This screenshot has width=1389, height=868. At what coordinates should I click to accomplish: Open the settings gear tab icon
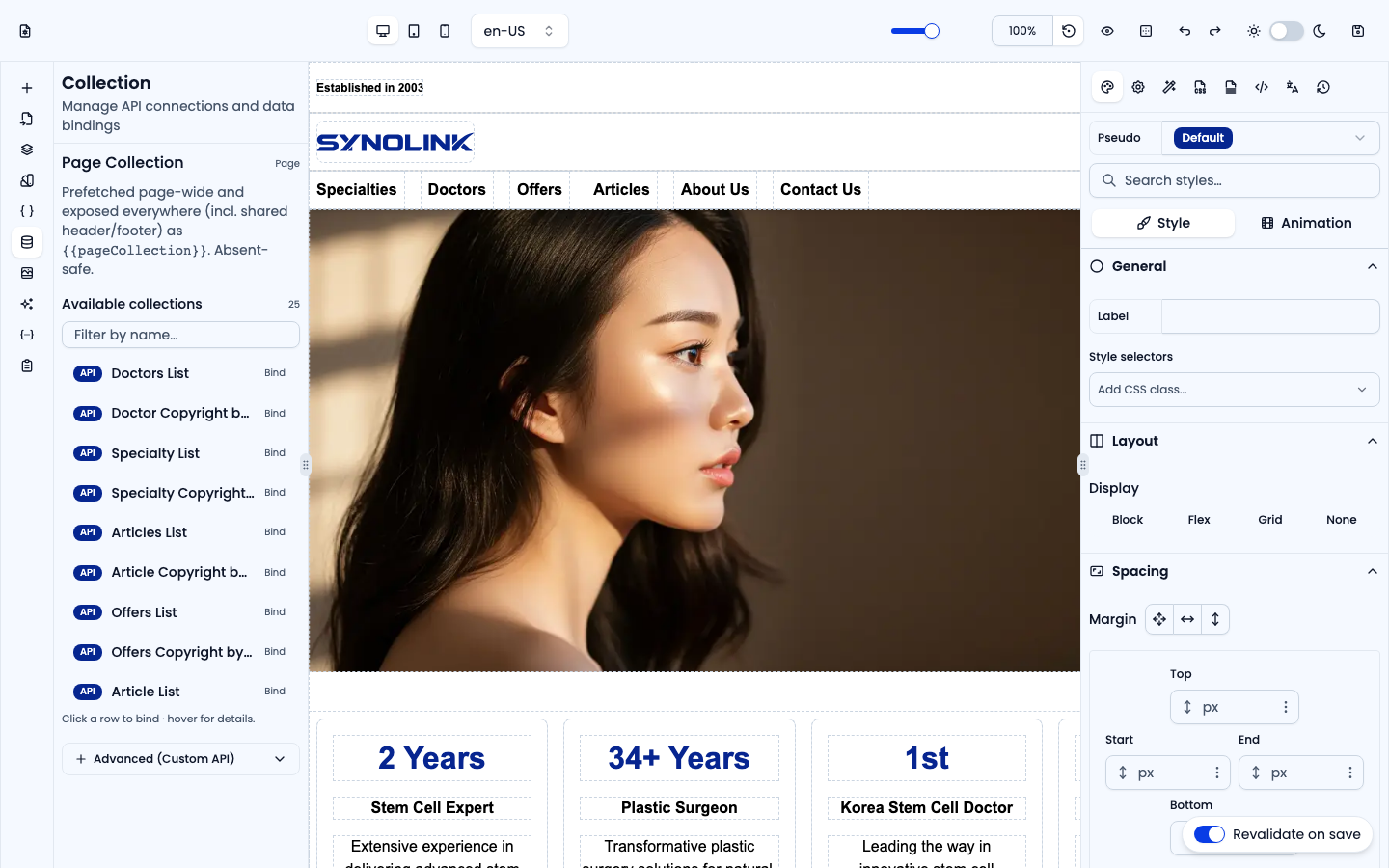tap(1138, 87)
